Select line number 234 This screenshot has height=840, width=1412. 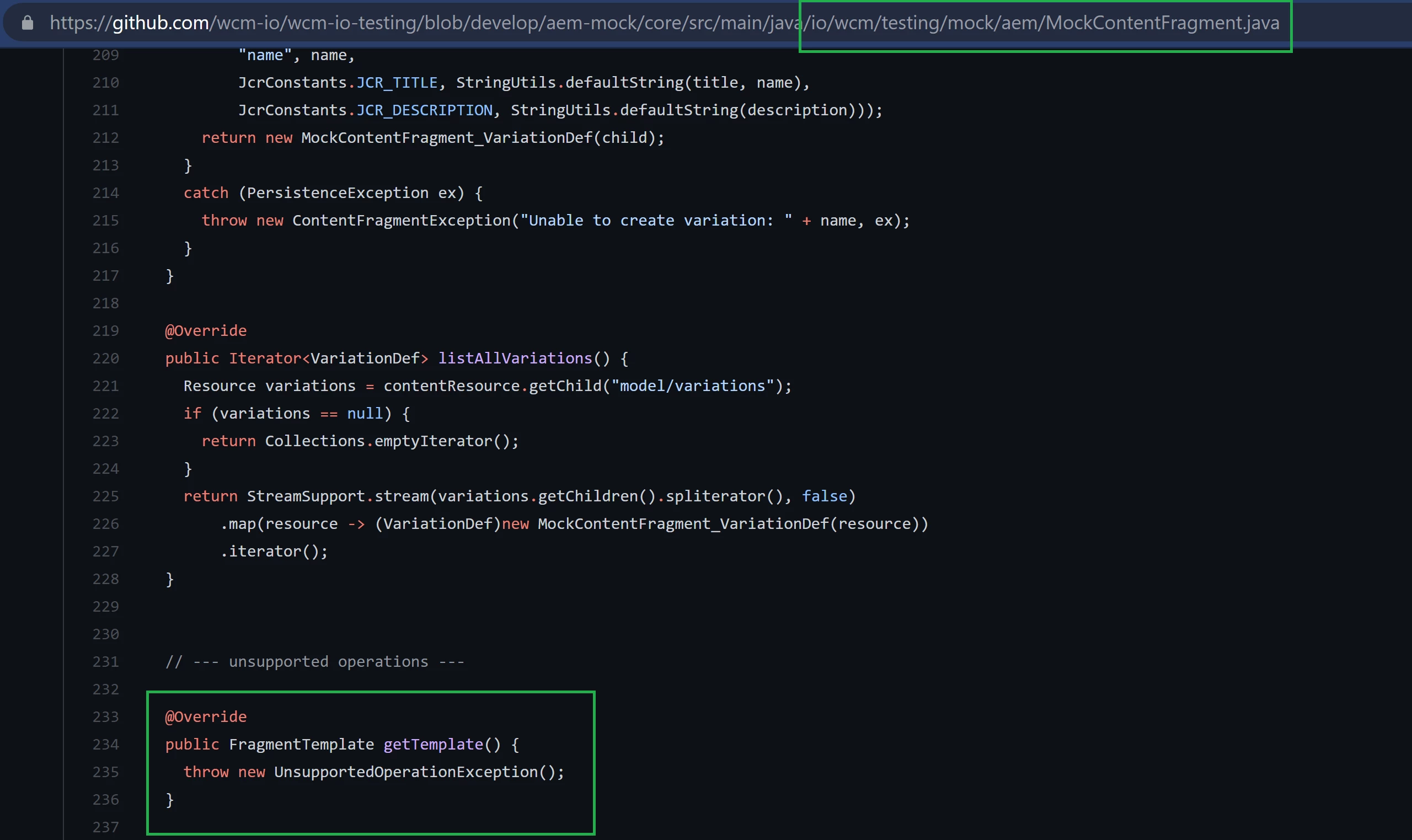click(x=106, y=745)
